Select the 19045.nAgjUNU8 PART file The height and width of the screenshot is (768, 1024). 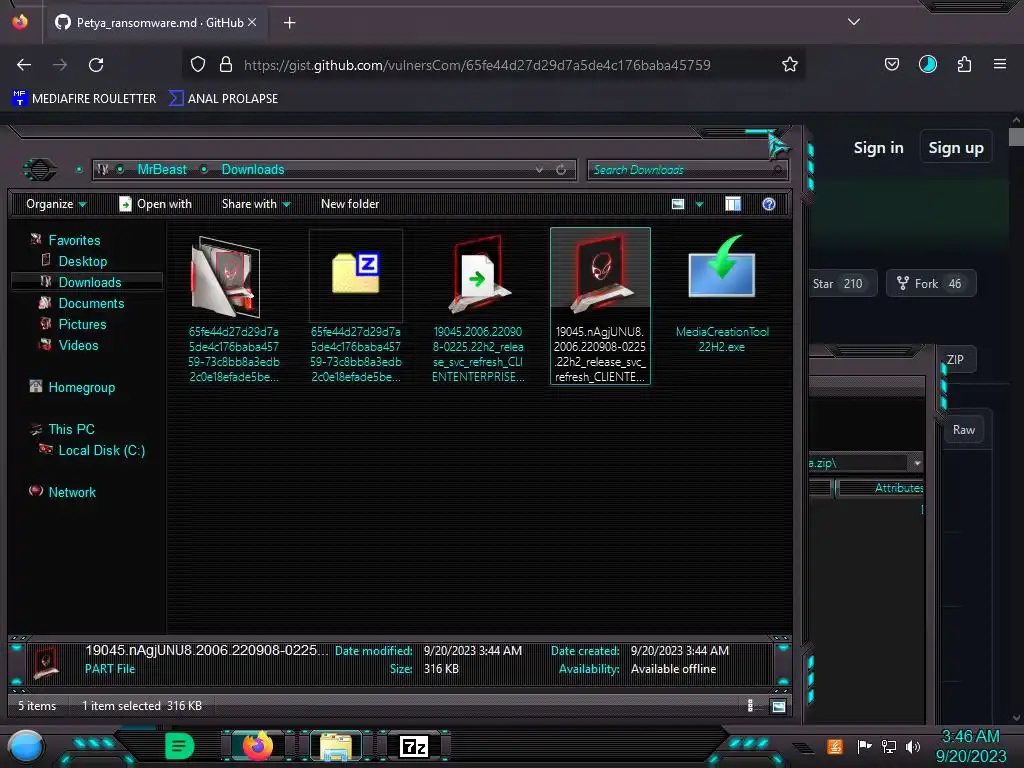pyautogui.click(x=600, y=306)
